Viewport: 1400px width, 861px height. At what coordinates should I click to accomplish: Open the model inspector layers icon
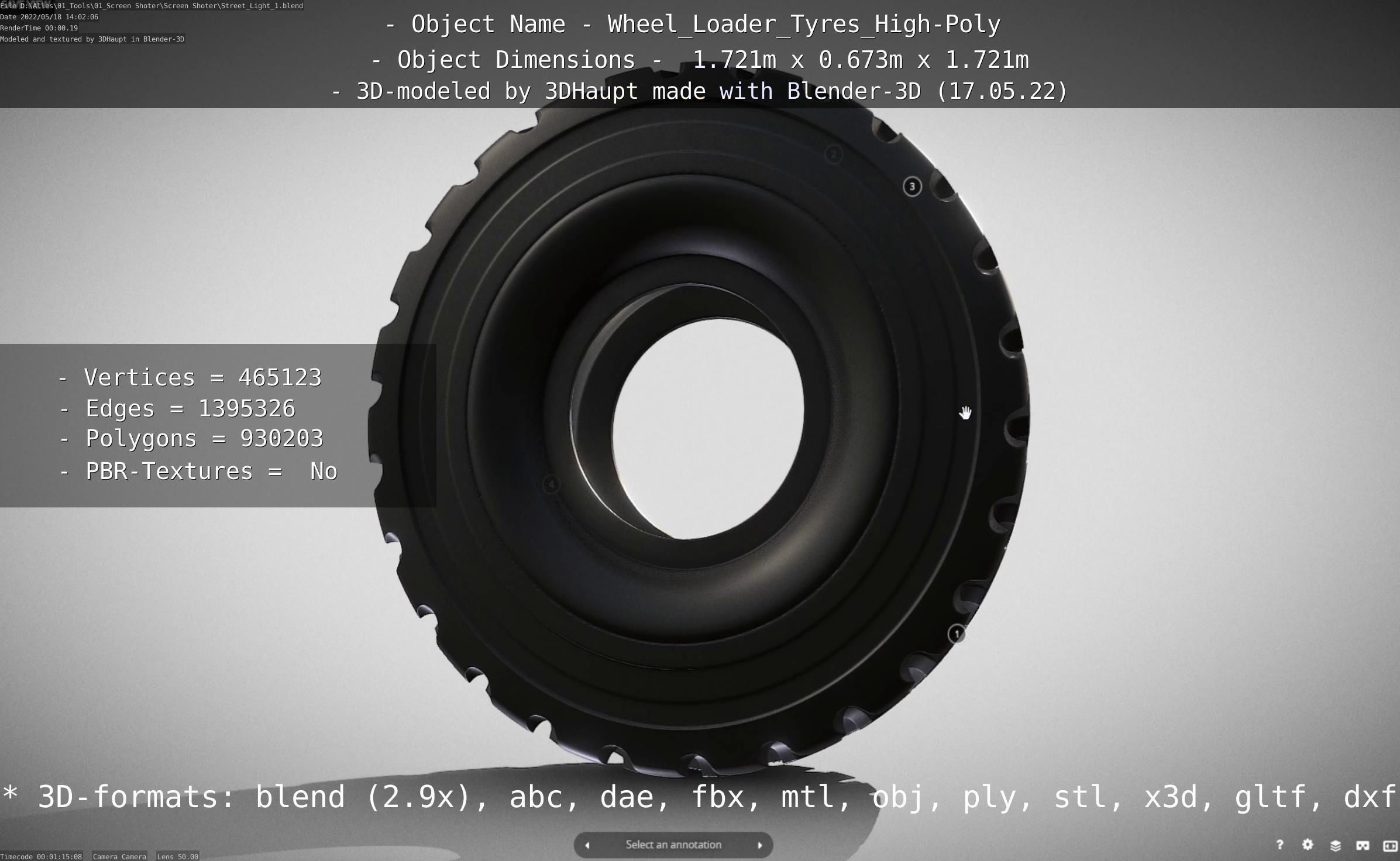(x=1335, y=845)
